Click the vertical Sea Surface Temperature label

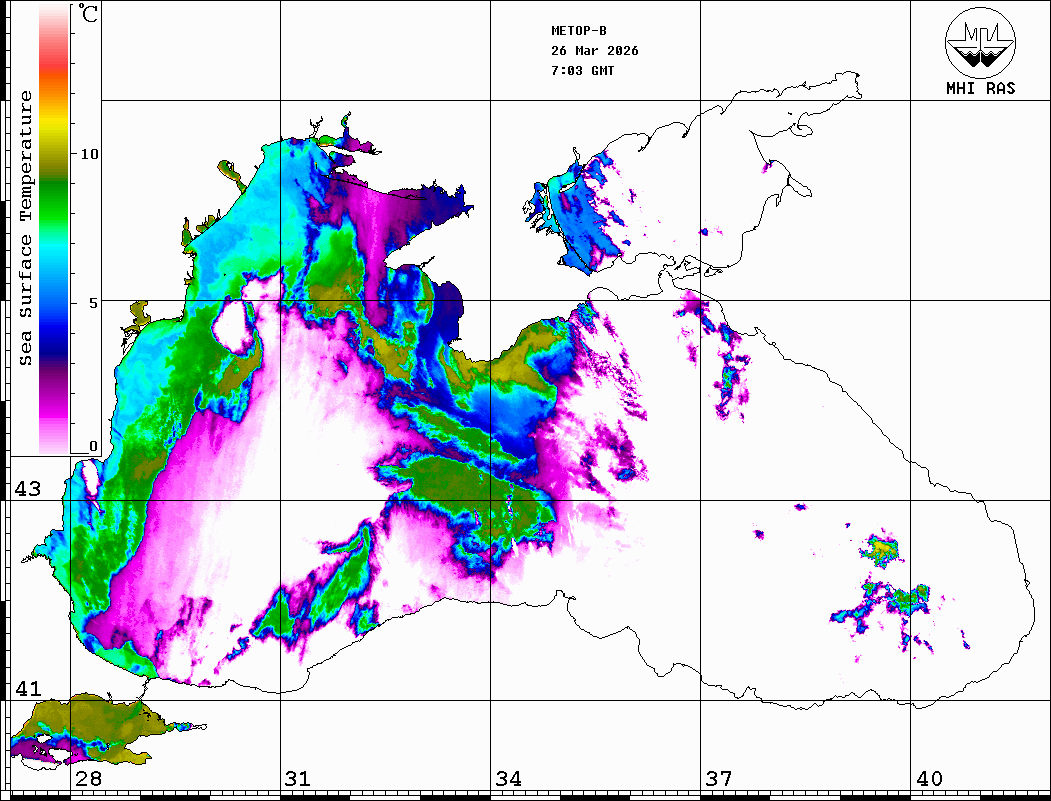[26, 228]
